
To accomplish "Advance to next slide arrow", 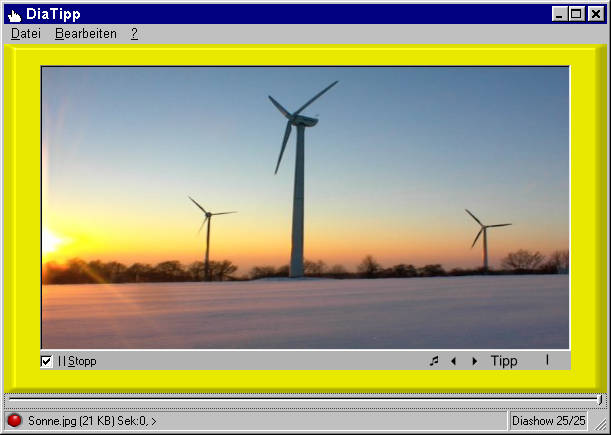I will click(x=474, y=361).
